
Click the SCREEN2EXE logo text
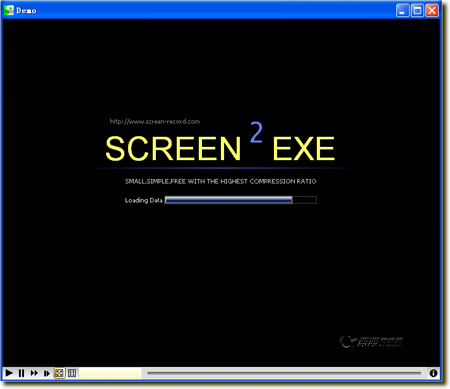(220, 143)
